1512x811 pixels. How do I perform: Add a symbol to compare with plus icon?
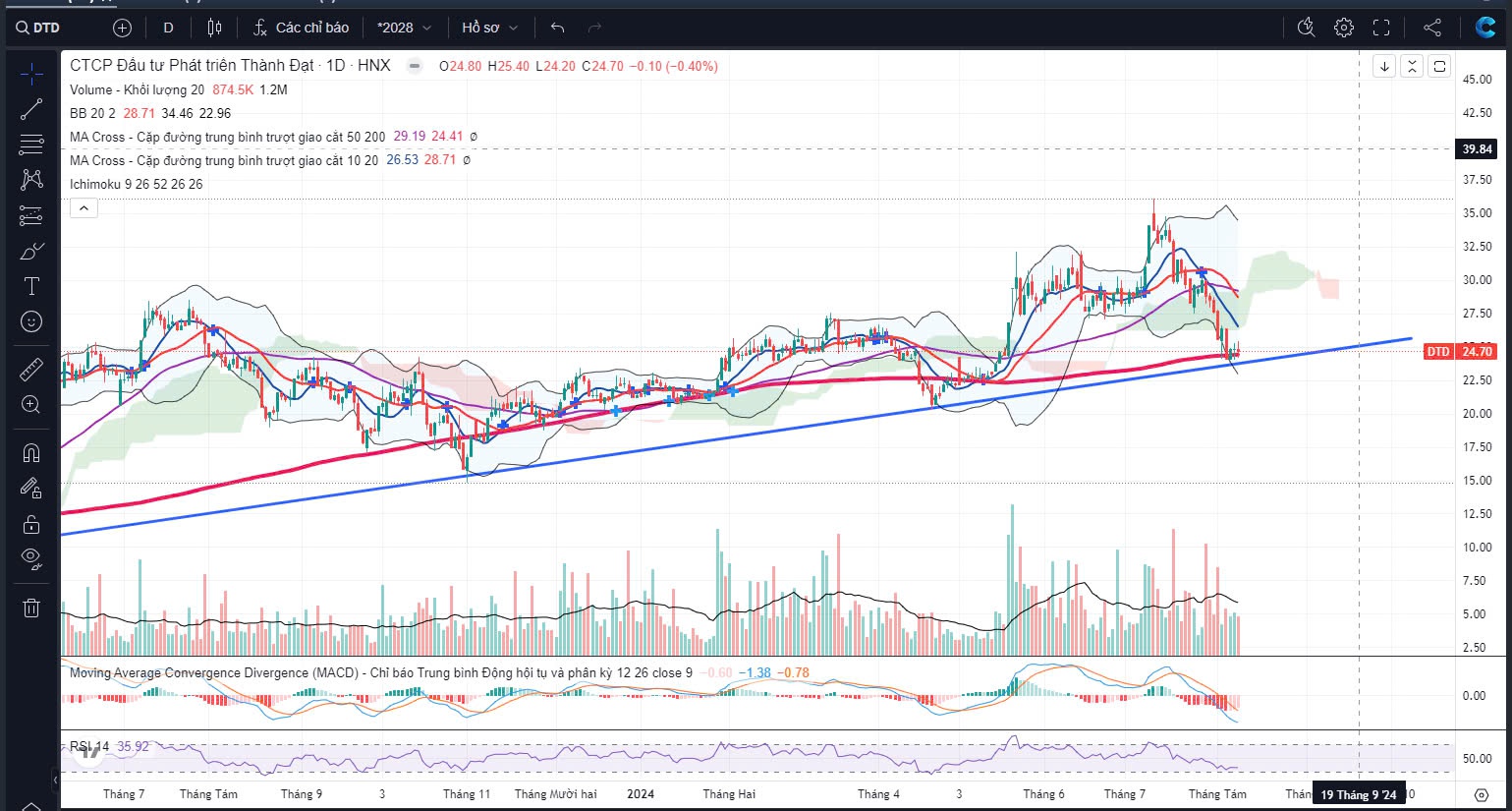[122, 28]
